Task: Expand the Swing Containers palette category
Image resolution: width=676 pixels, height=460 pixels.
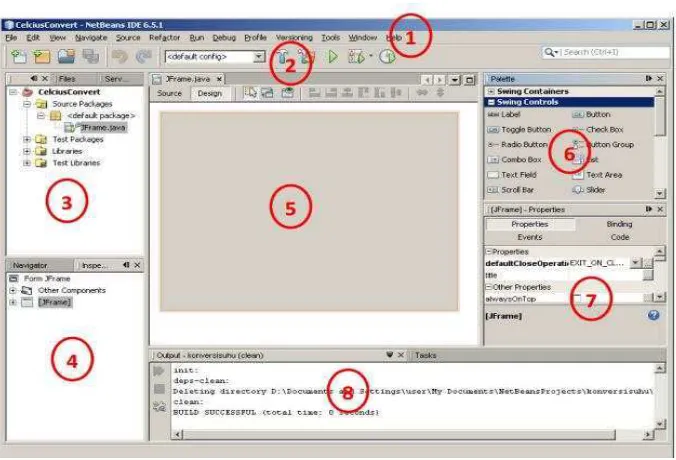Action: [x=491, y=91]
